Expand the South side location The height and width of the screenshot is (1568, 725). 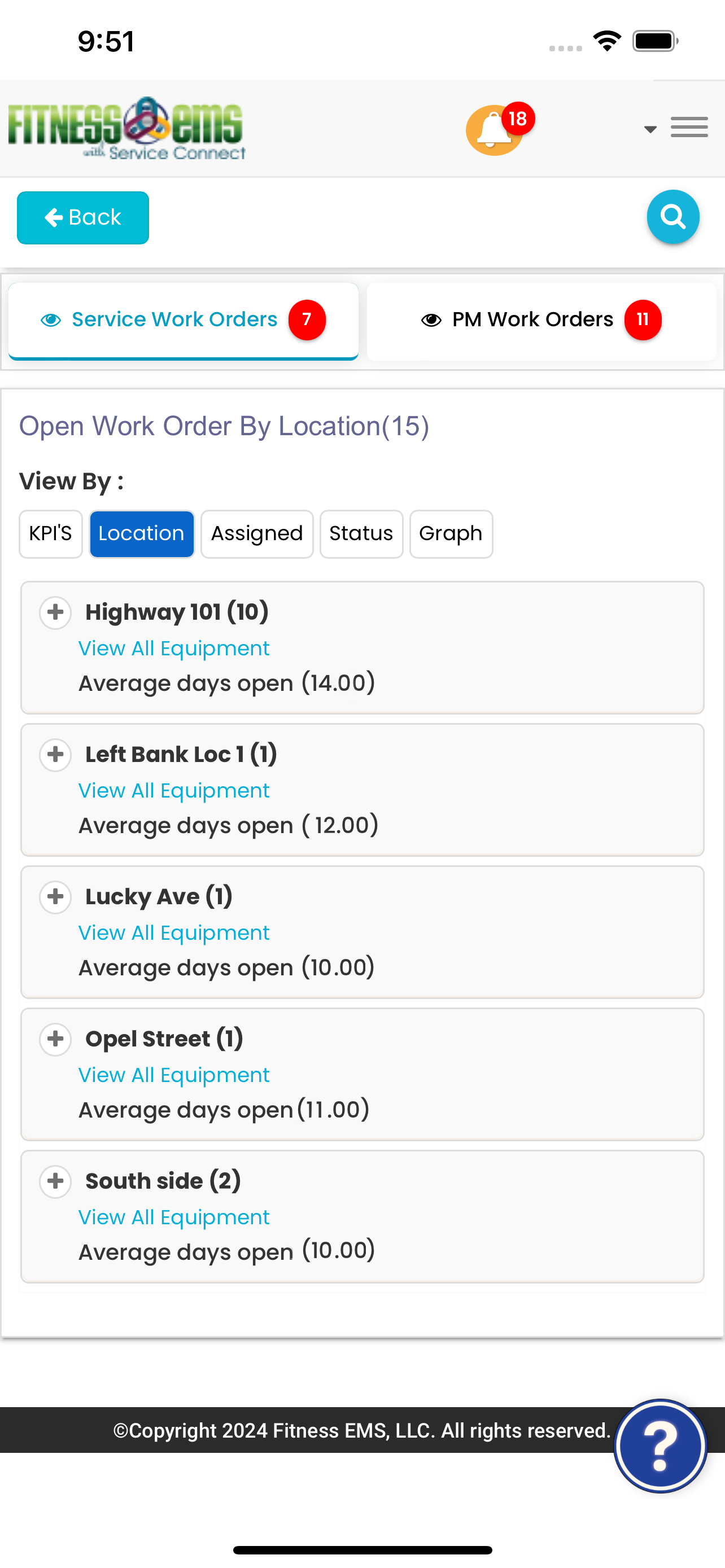click(55, 1181)
